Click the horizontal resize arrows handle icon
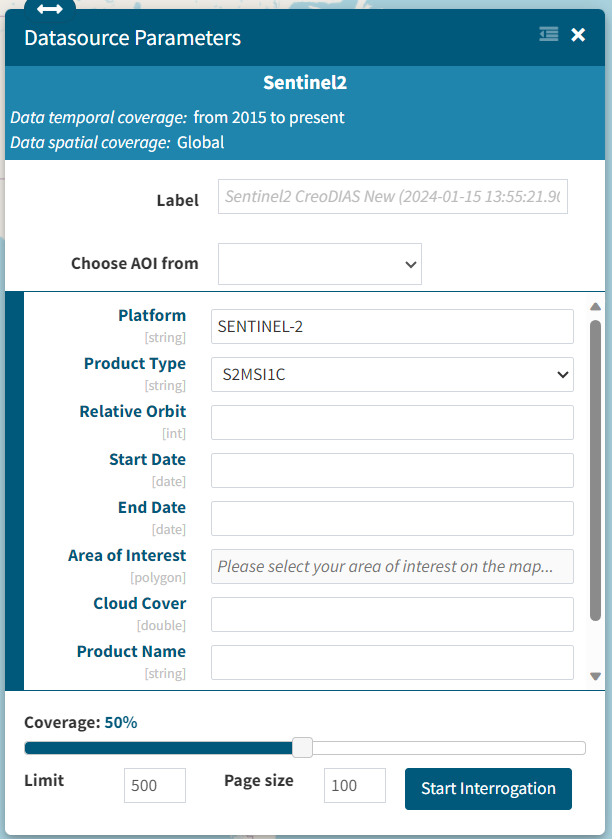612x839 pixels. click(x=50, y=9)
